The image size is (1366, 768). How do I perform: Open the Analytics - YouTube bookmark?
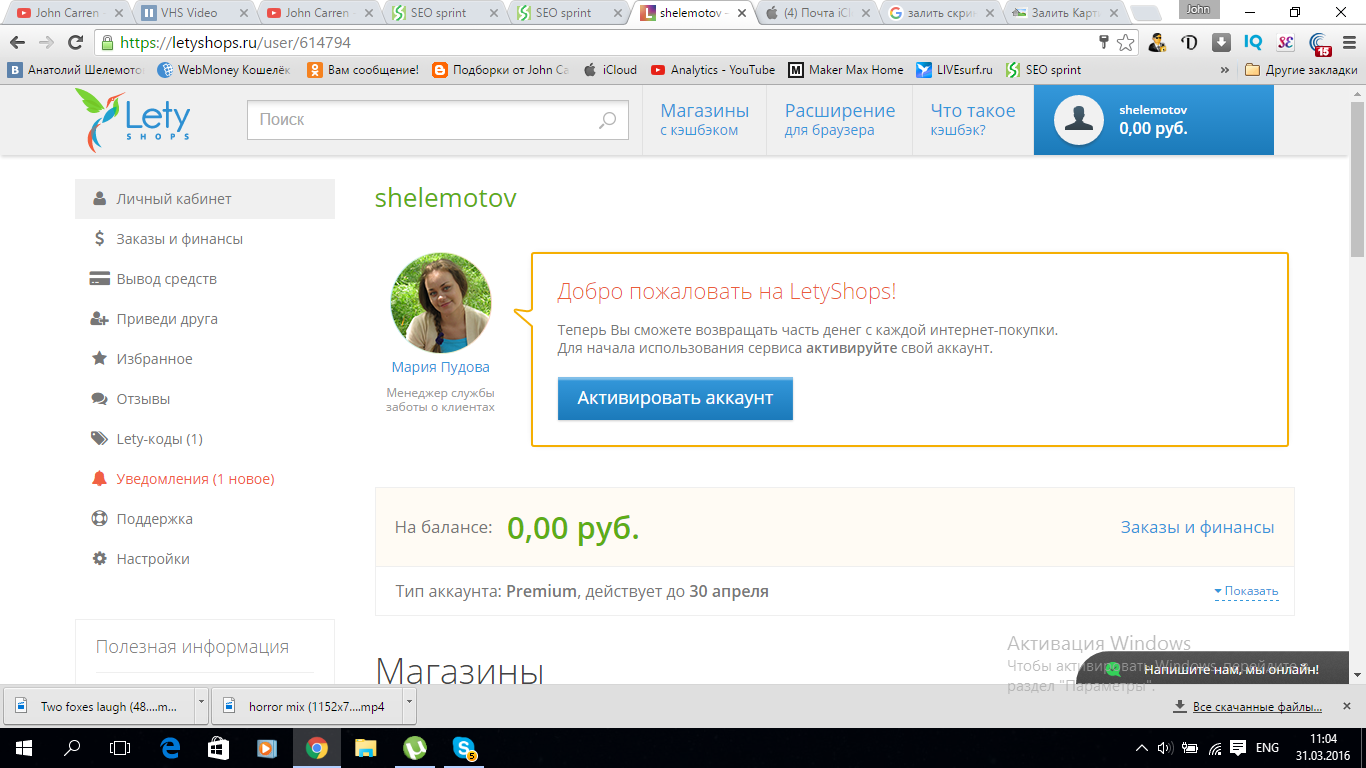pos(713,70)
